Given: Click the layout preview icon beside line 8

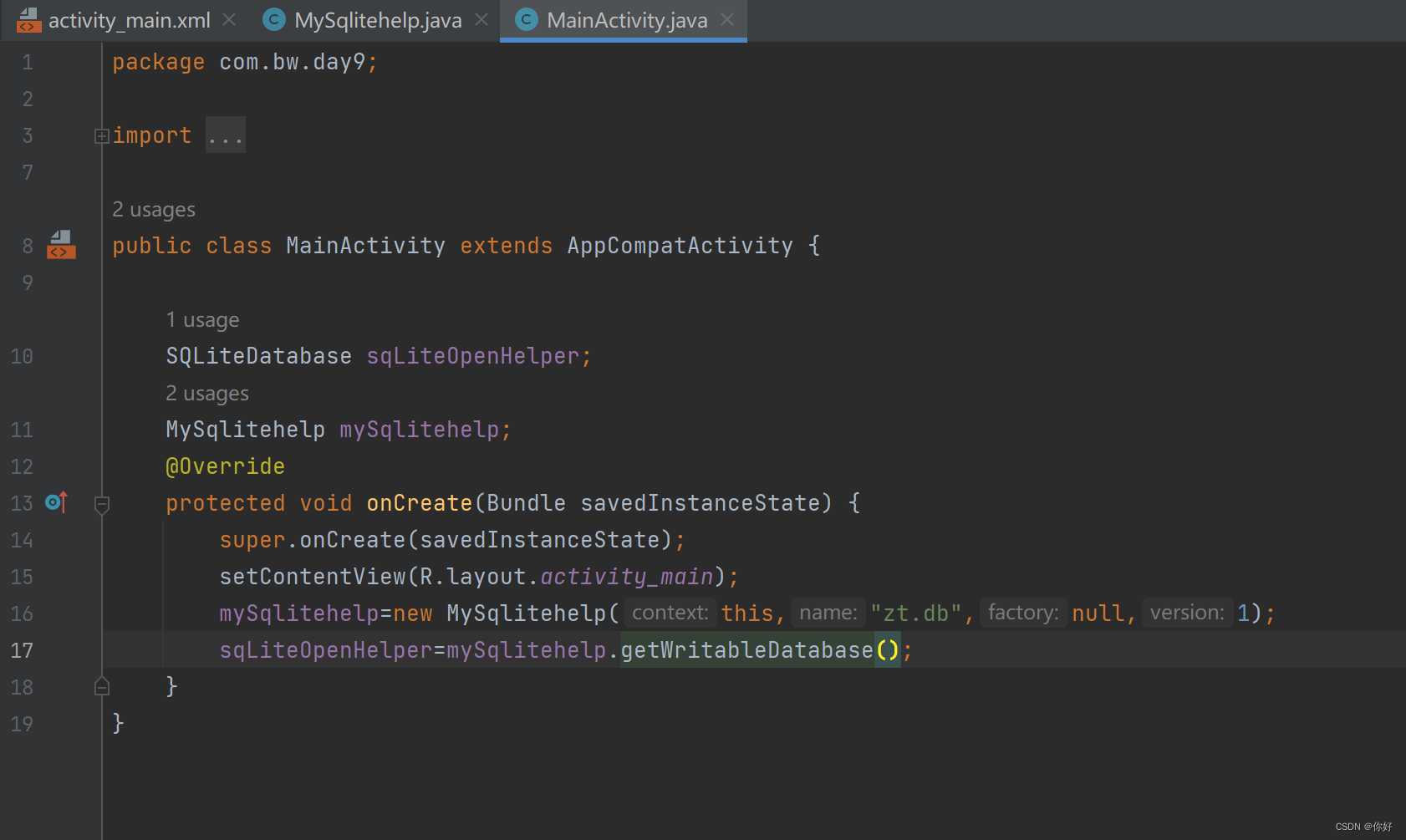Looking at the screenshot, I should [x=60, y=244].
